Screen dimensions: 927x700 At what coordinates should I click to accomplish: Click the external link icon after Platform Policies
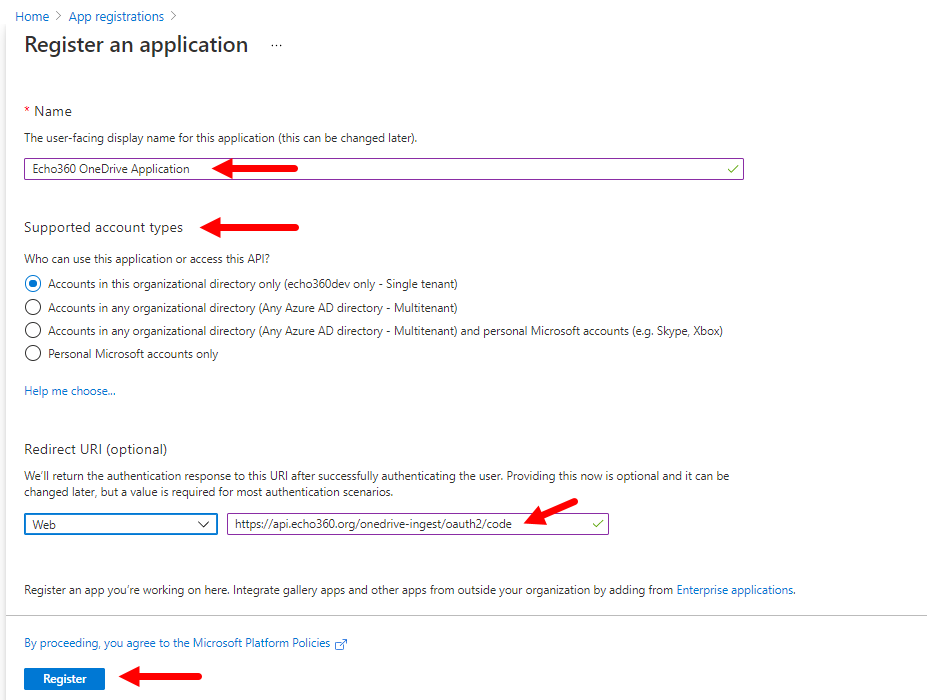(341, 644)
